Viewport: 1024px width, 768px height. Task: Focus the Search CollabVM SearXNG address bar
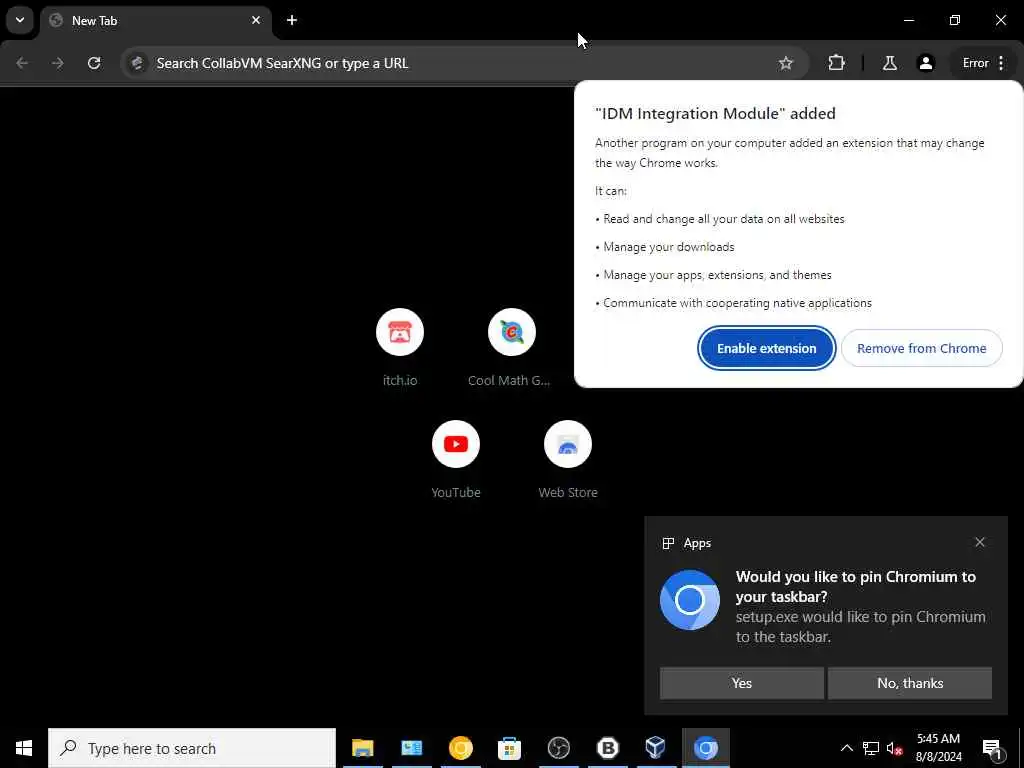click(465, 63)
